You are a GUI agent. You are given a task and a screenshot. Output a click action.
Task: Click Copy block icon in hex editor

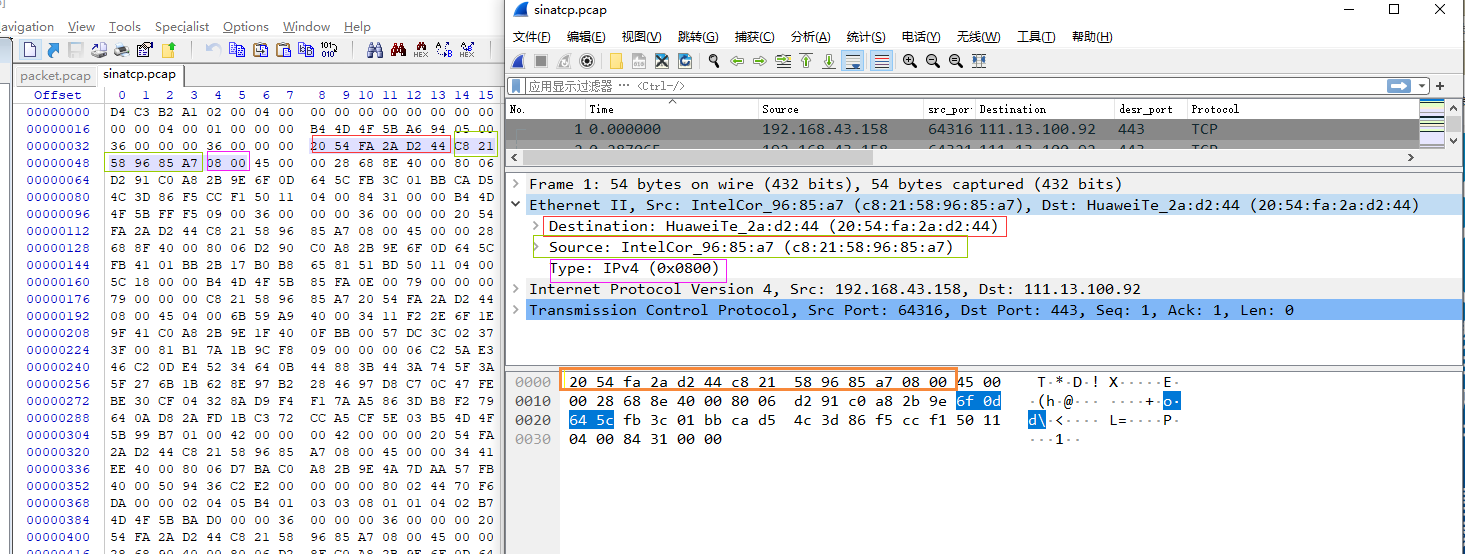pos(237,49)
